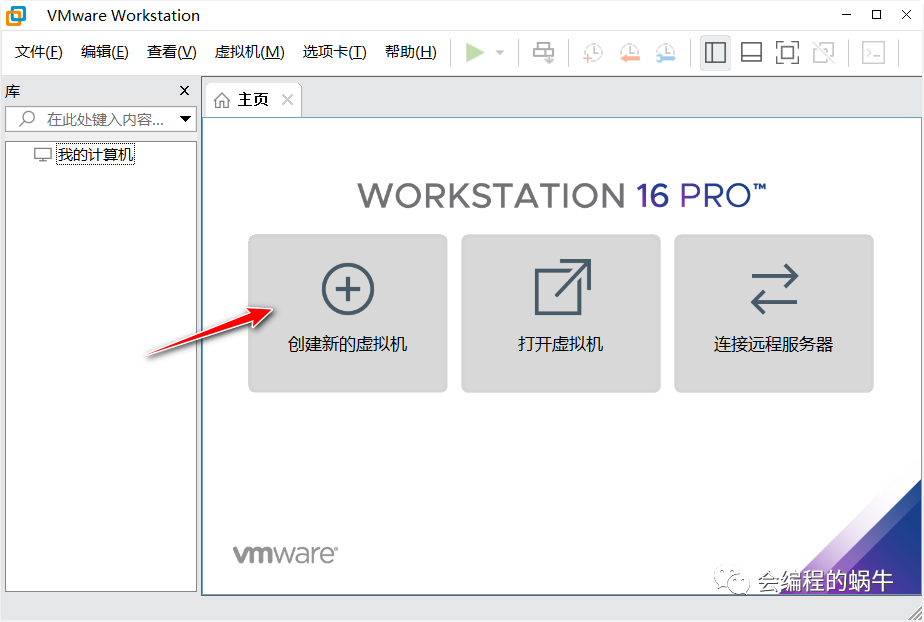Open the 文件(F) menu
This screenshot has height=622, width=924.
click(x=39, y=52)
